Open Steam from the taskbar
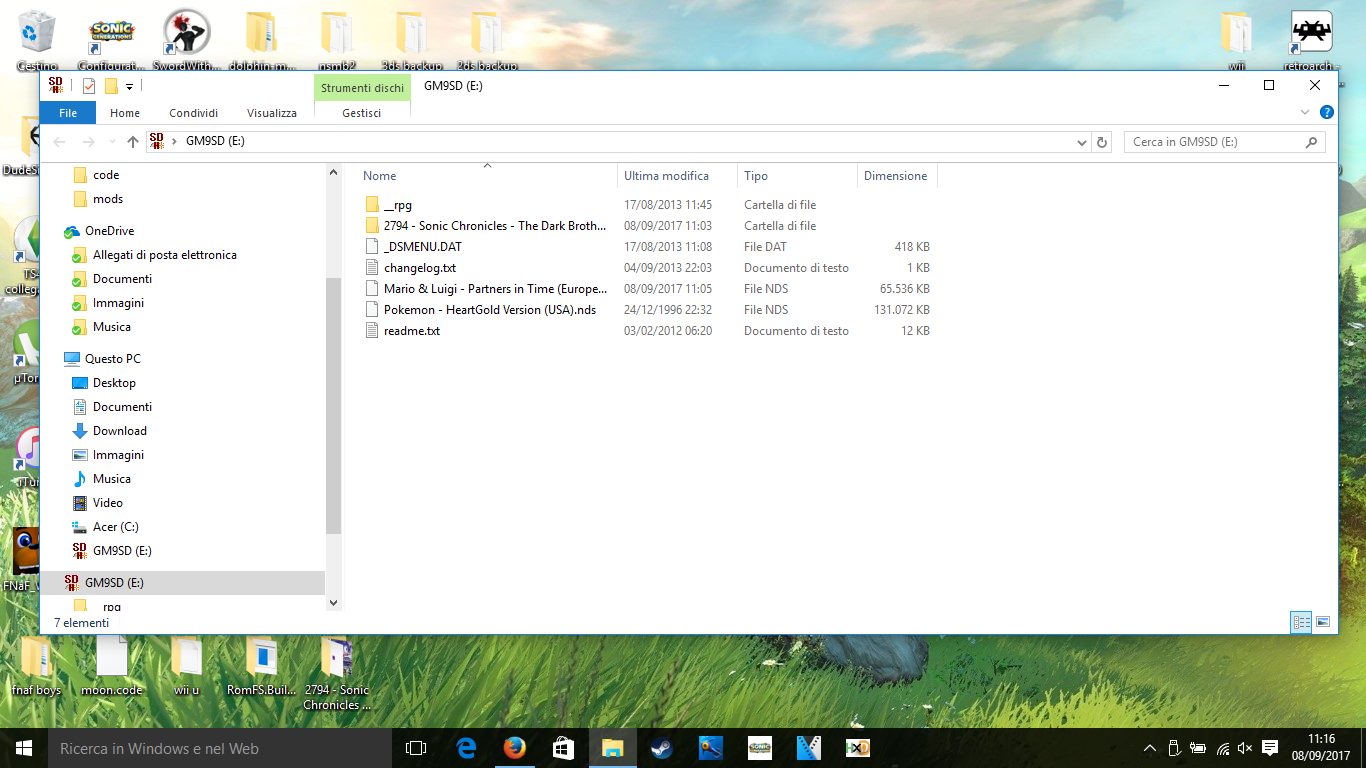 pyautogui.click(x=661, y=748)
